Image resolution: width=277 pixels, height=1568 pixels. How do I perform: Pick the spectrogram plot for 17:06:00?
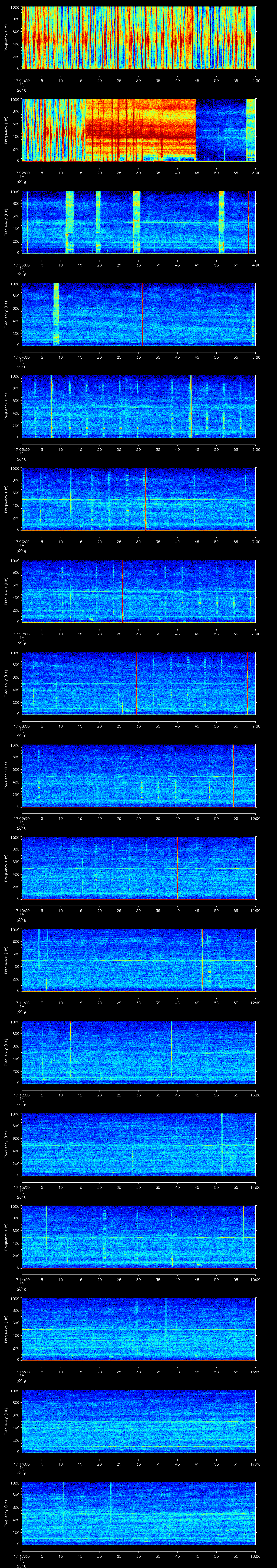(139, 499)
